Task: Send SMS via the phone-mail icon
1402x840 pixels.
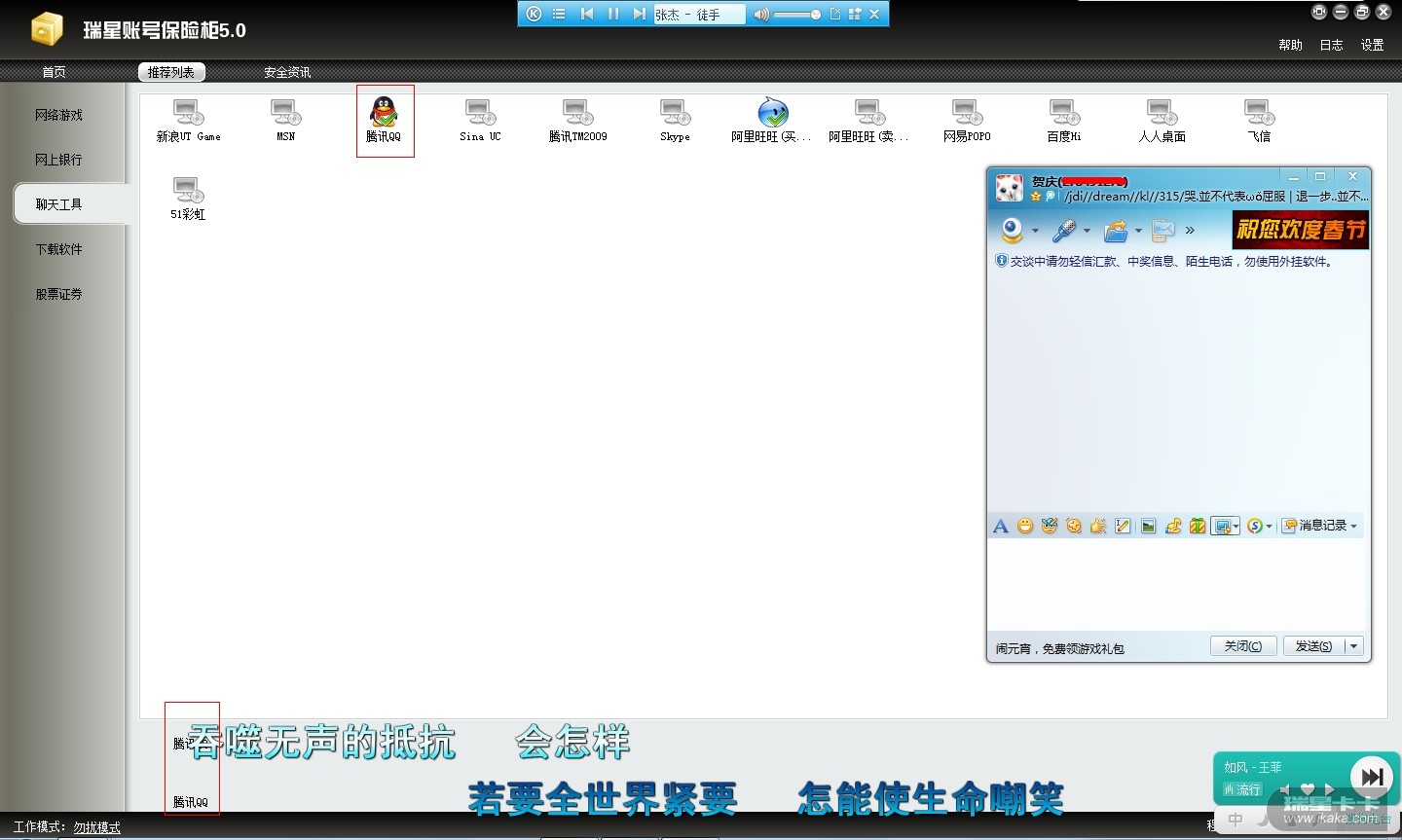Action: tap(1162, 231)
